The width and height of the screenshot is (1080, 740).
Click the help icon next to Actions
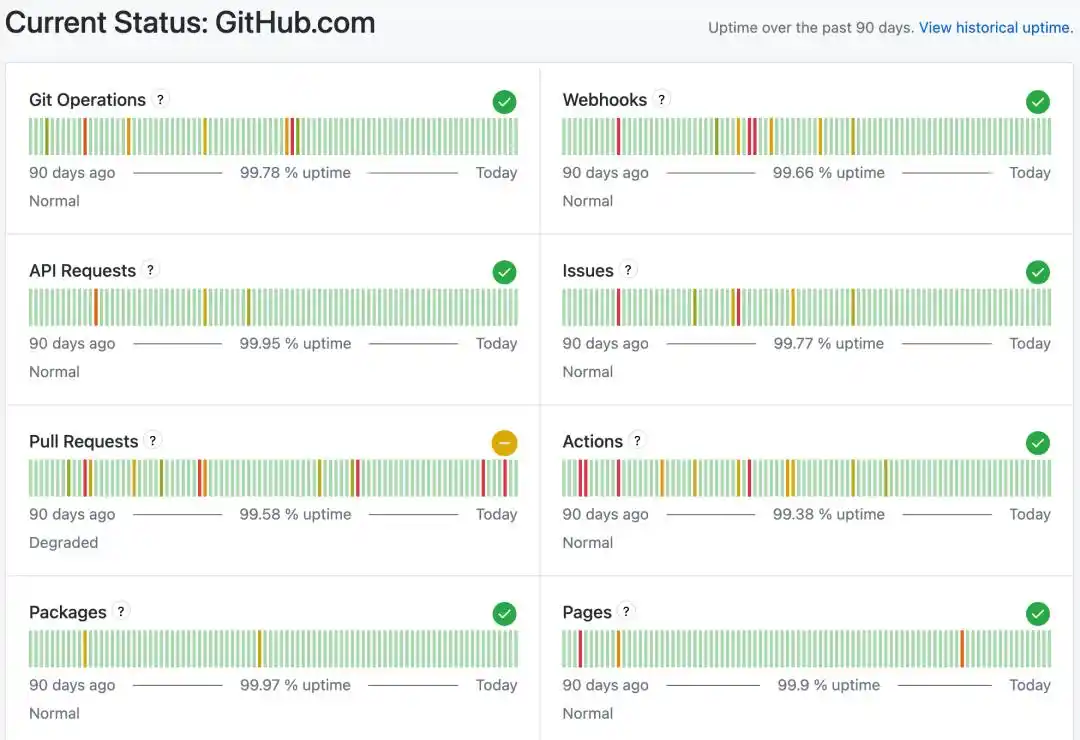(x=637, y=441)
